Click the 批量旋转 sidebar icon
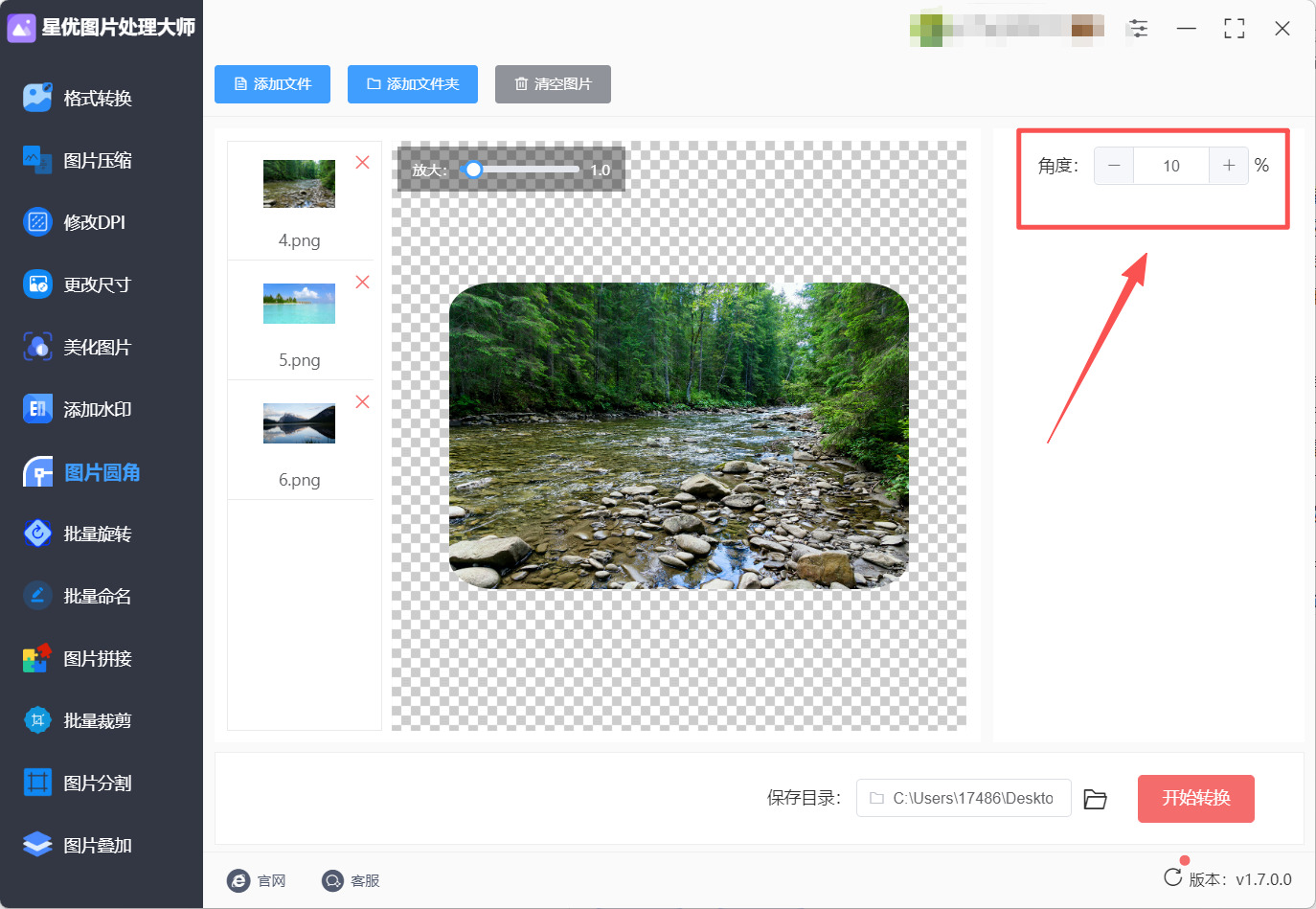 pyautogui.click(x=37, y=534)
